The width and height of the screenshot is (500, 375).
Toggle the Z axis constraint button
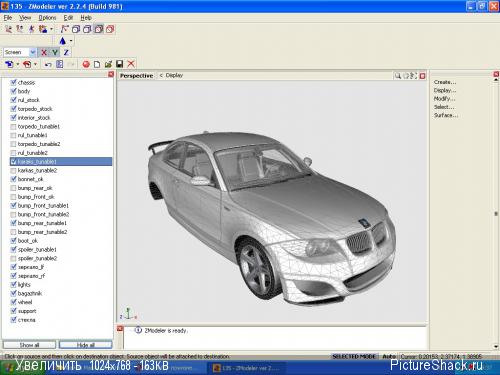66,52
